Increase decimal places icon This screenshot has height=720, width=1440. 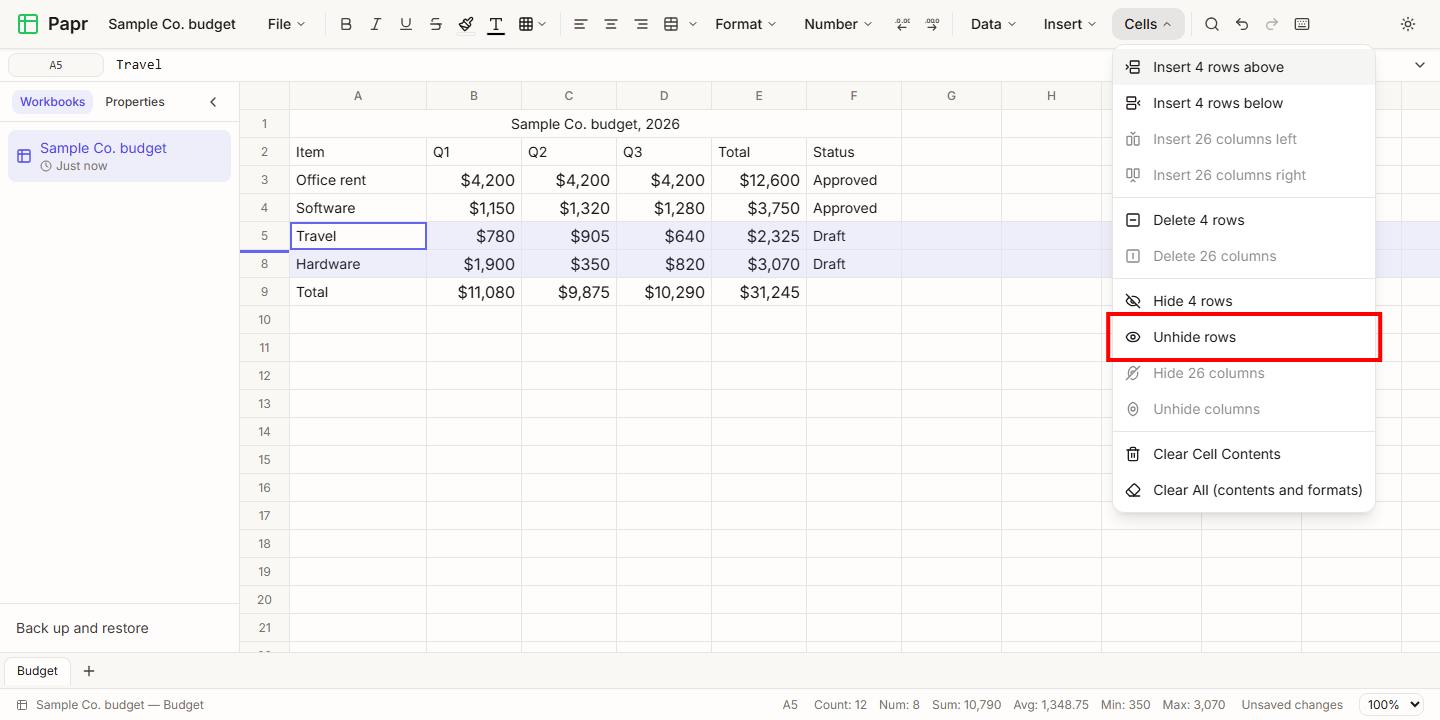pyautogui.click(x=932, y=24)
